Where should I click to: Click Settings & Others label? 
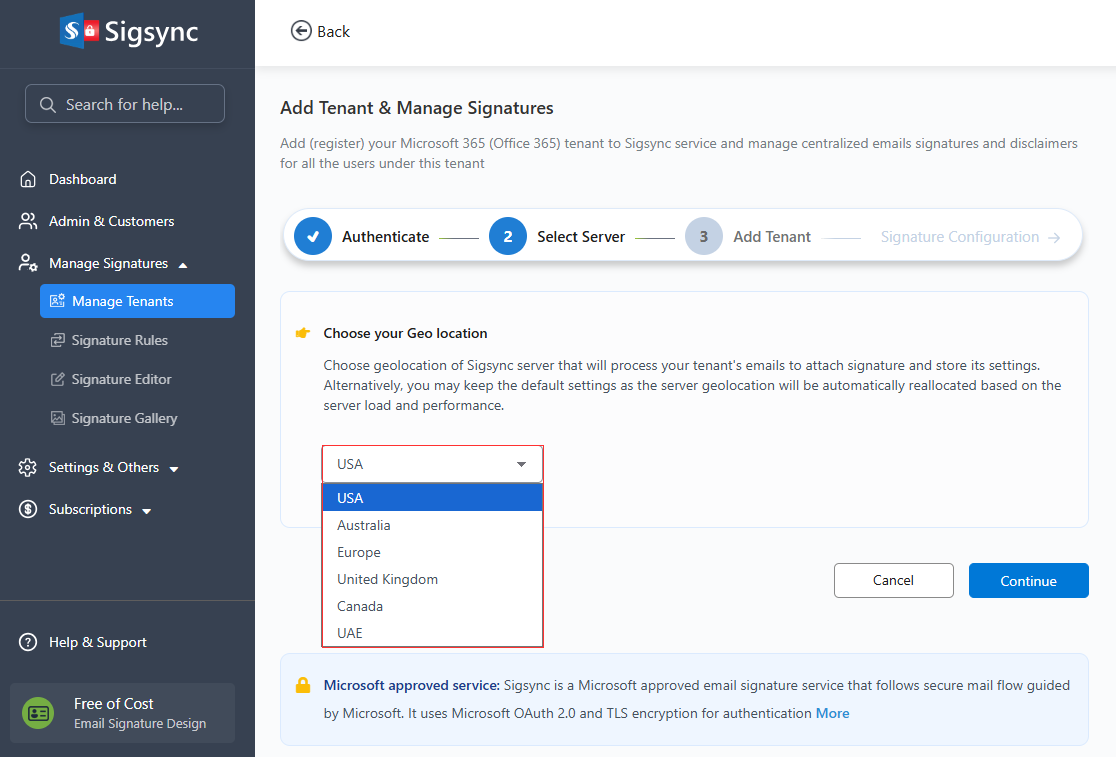tap(104, 467)
